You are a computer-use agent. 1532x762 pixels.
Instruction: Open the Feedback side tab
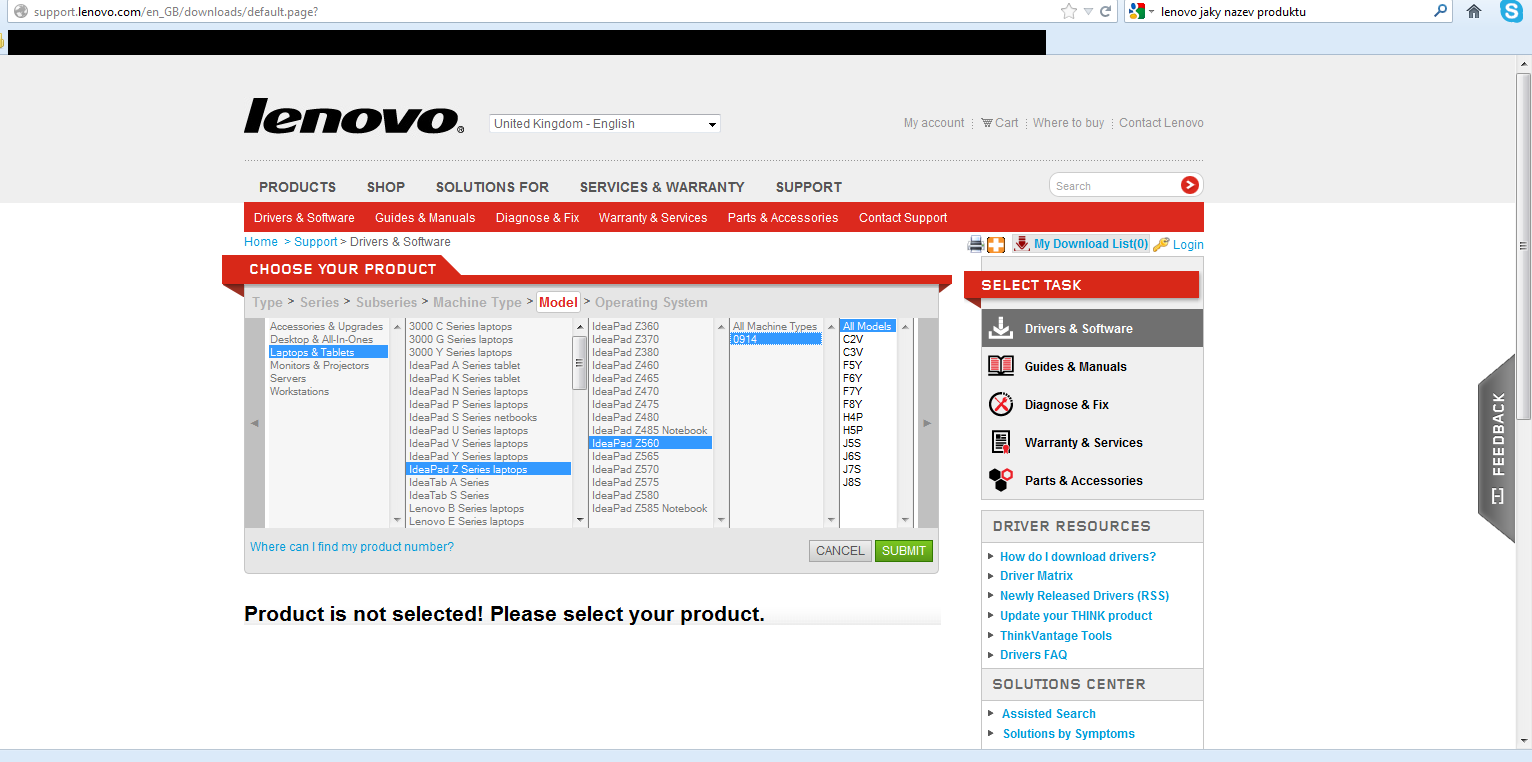tap(1497, 448)
